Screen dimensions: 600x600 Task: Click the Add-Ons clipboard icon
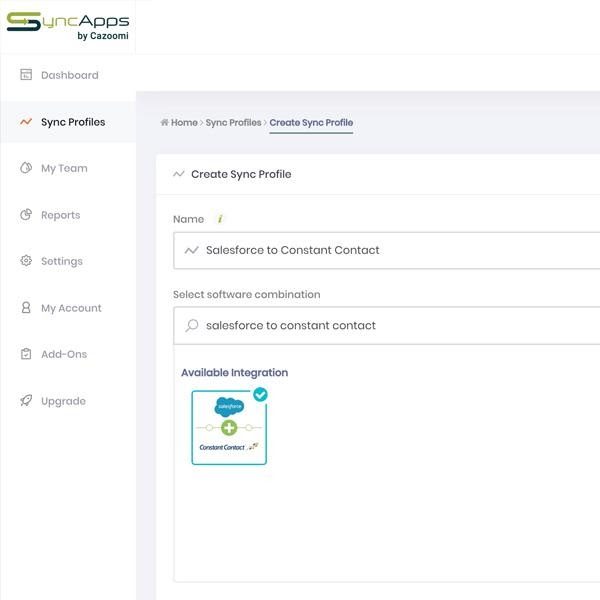click(26, 354)
